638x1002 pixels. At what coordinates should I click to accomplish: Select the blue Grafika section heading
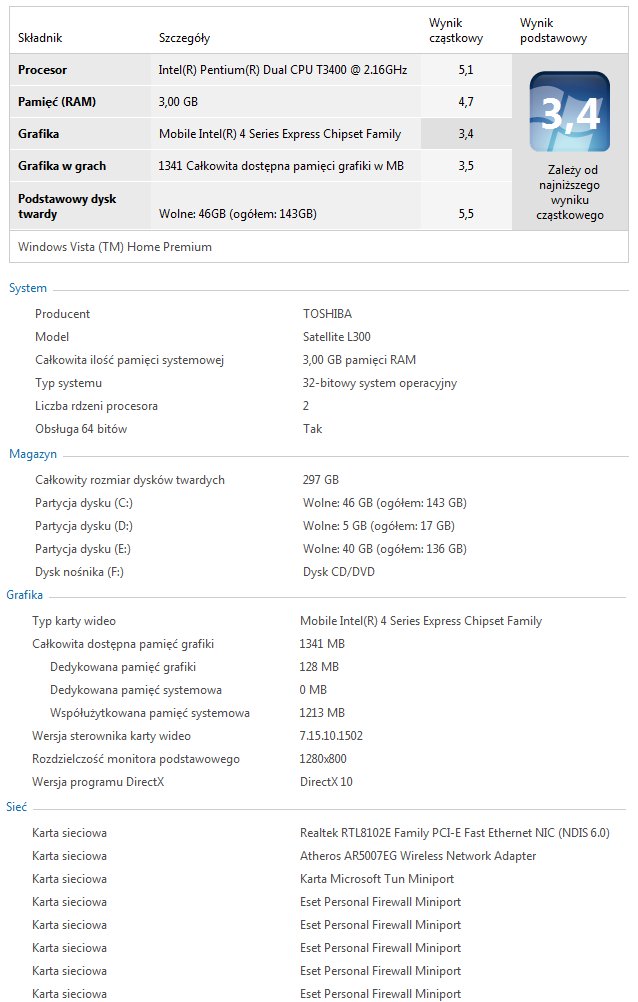point(25,595)
